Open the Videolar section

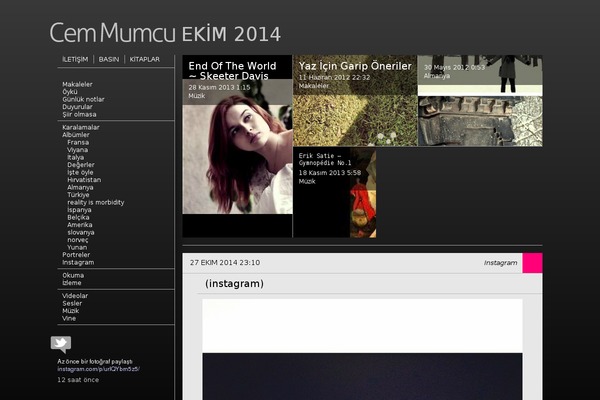75,296
